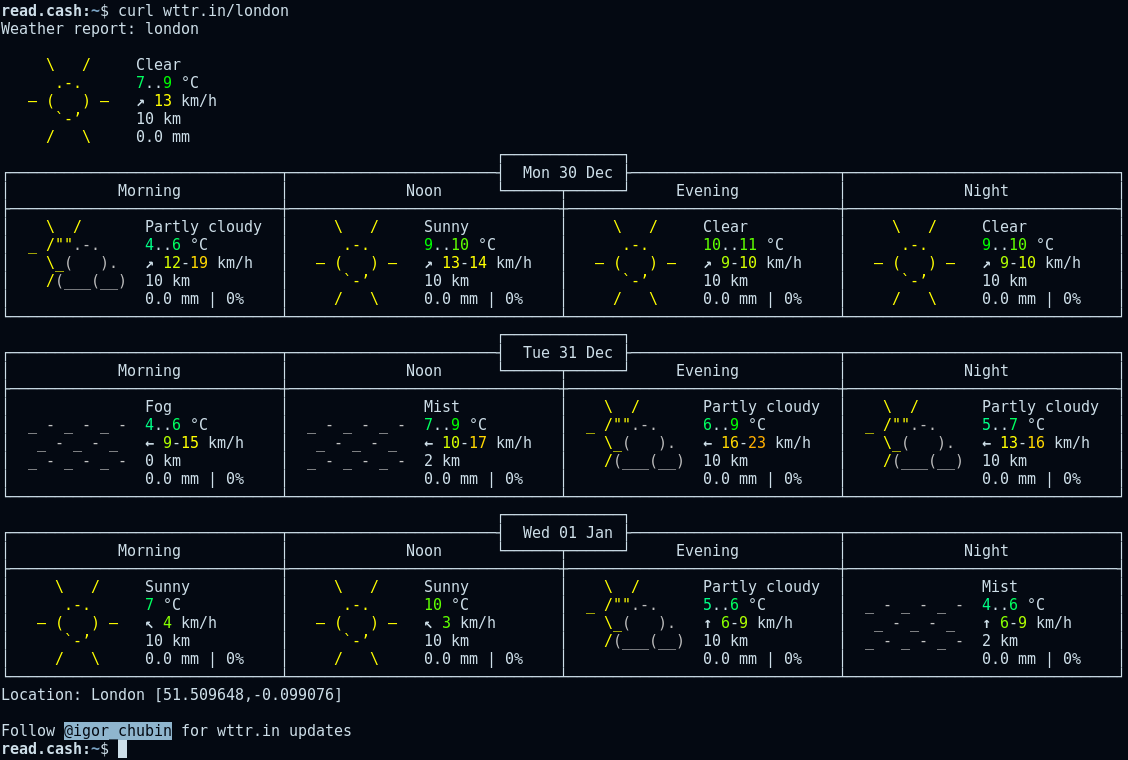Click the 'Night' header under Mon 30 Dec
This screenshot has width=1128, height=760.
pyautogui.click(x=986, y=191)
